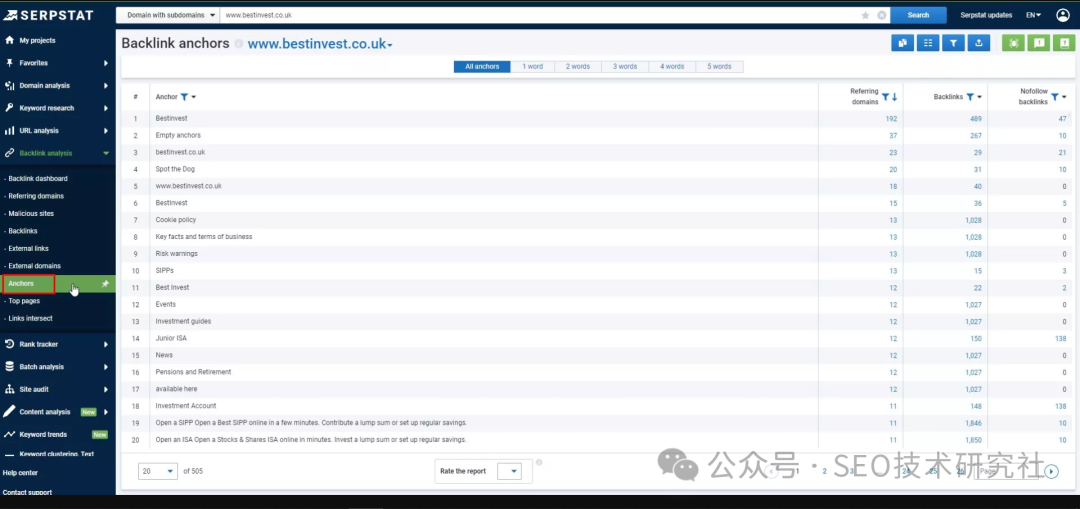
Task: Open Content analysis in the sidebar
Action: point(45,412)
